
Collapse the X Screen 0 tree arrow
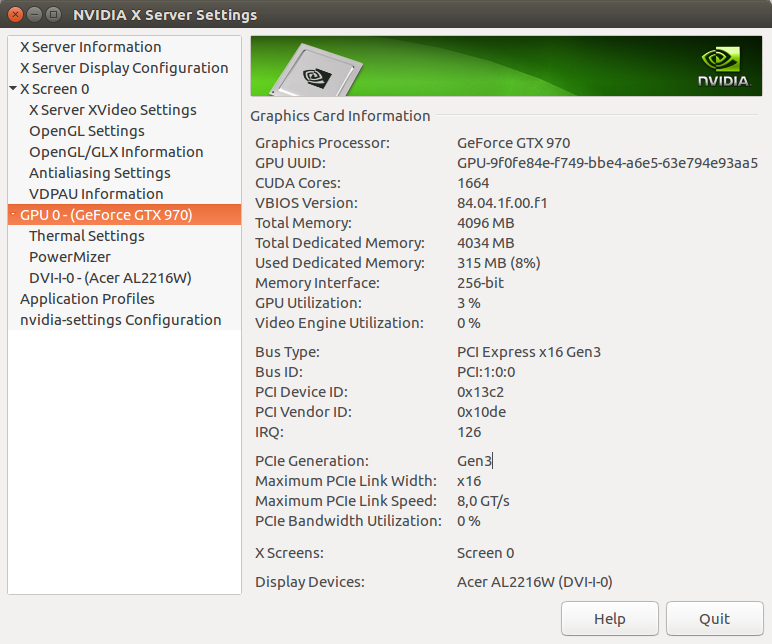(x=13, y=89)
